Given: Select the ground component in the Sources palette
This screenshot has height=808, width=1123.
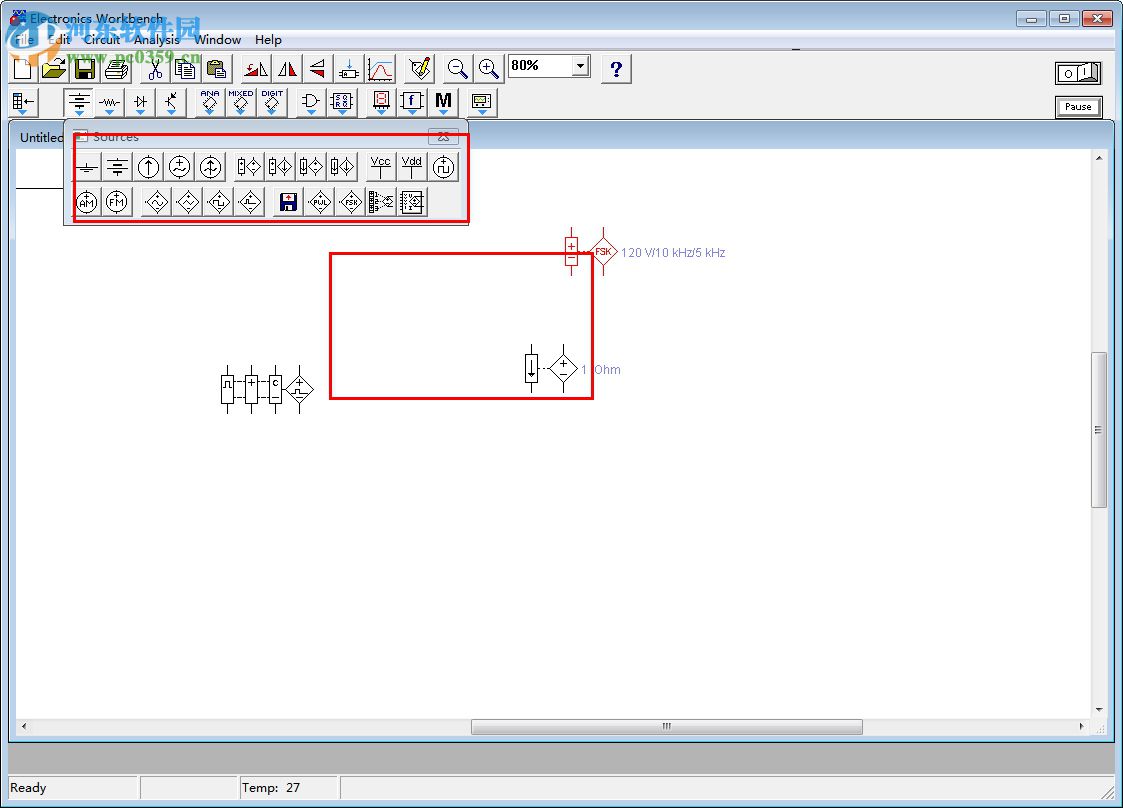Looking at the screenshot, I should click(x=87, y=166).
